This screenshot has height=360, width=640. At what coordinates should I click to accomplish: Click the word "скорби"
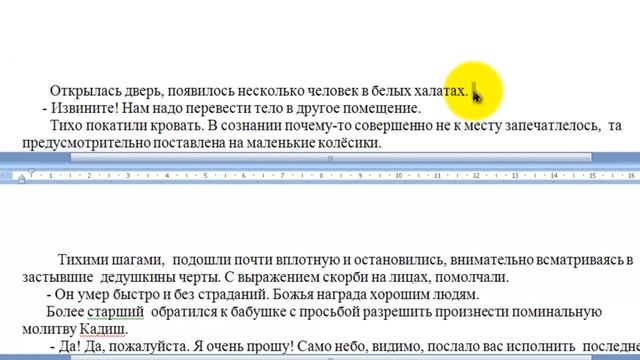click(344, 278)
